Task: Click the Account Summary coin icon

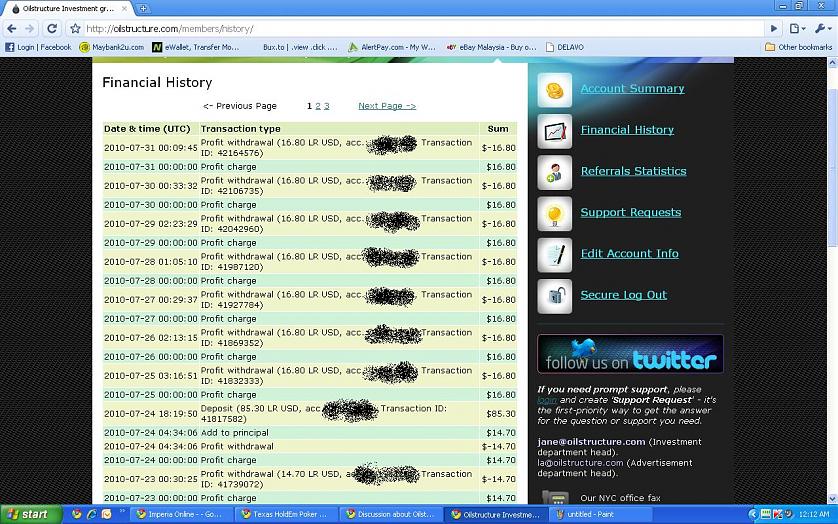Action: coord(554,90)
